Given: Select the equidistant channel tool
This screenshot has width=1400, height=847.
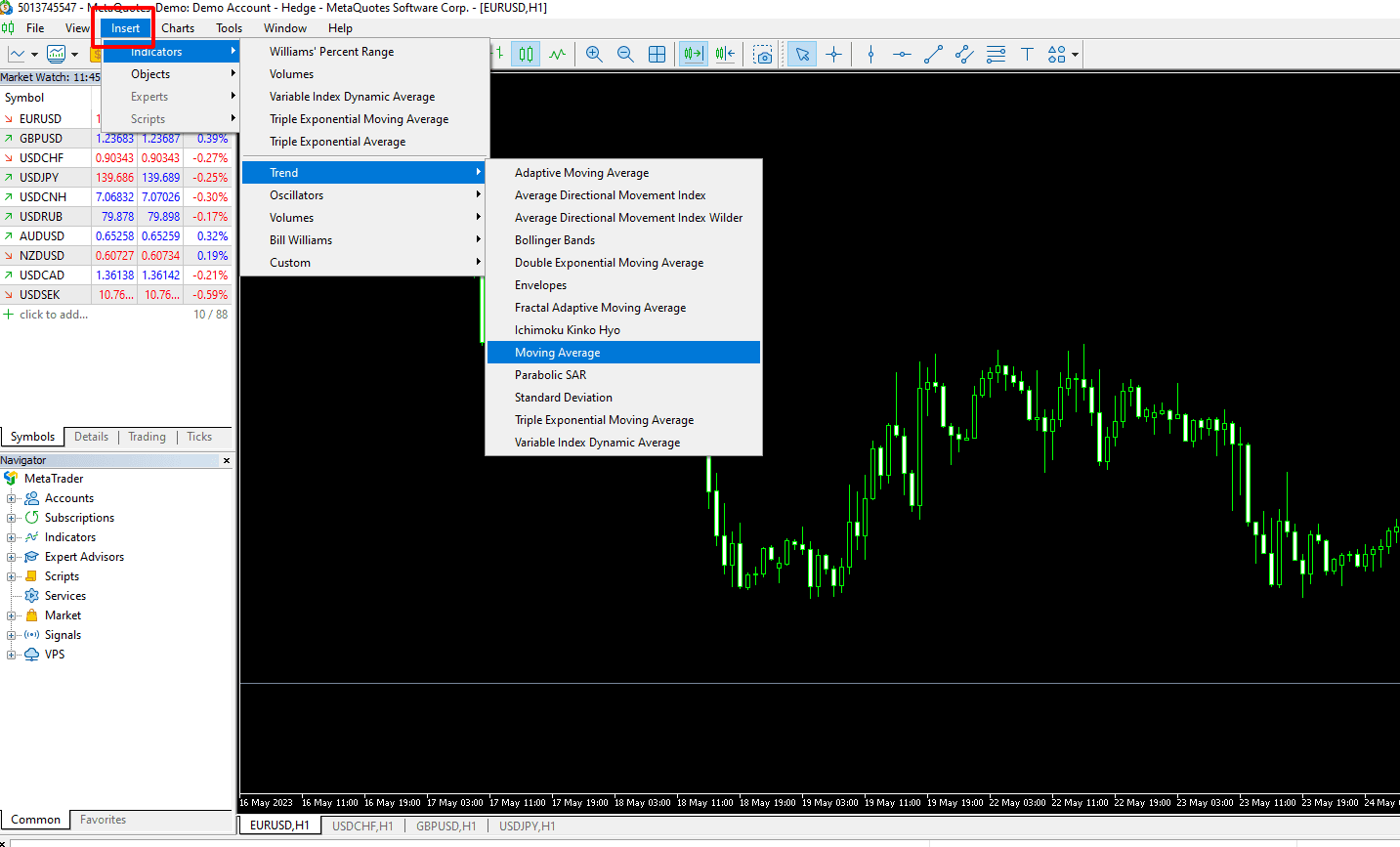Looking at the screenshot, I should pos(964,54).
